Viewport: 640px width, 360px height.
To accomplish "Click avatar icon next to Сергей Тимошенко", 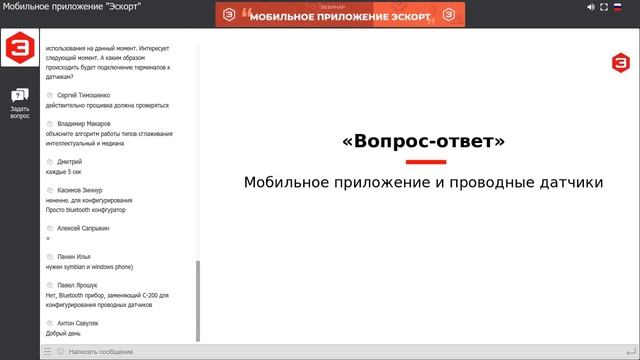I will point(50,95).
